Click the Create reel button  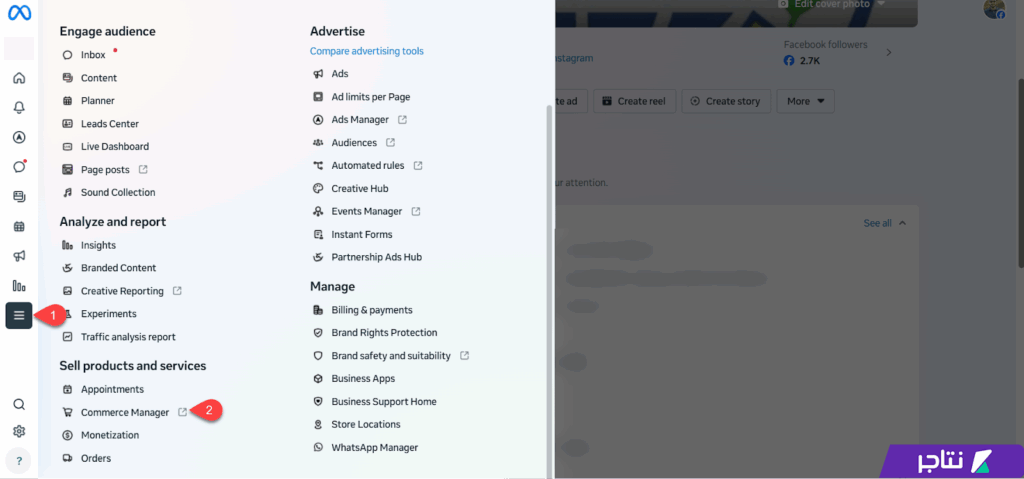tap(635, 101)
